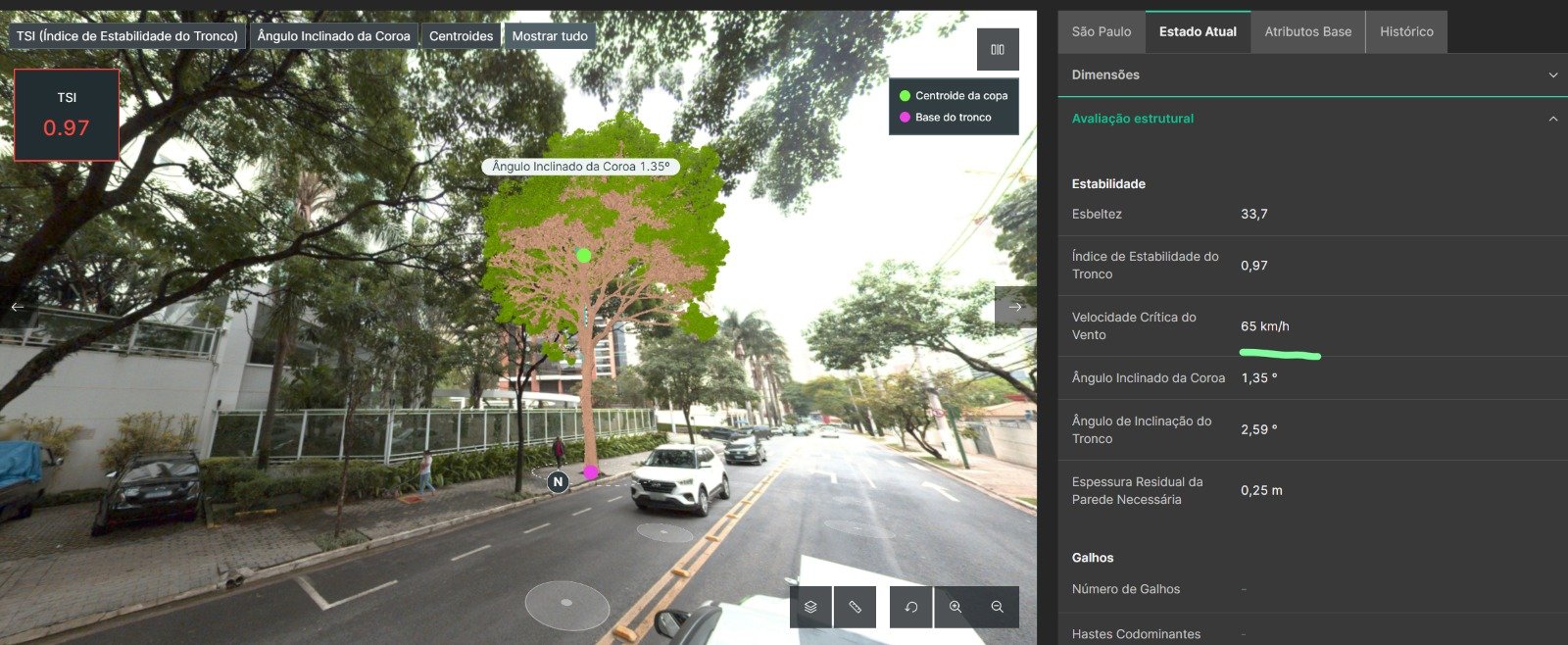Click the 2,59 ° trunk inclination value
This screenshot has height=645, width=1568.
pos(1259,429)
